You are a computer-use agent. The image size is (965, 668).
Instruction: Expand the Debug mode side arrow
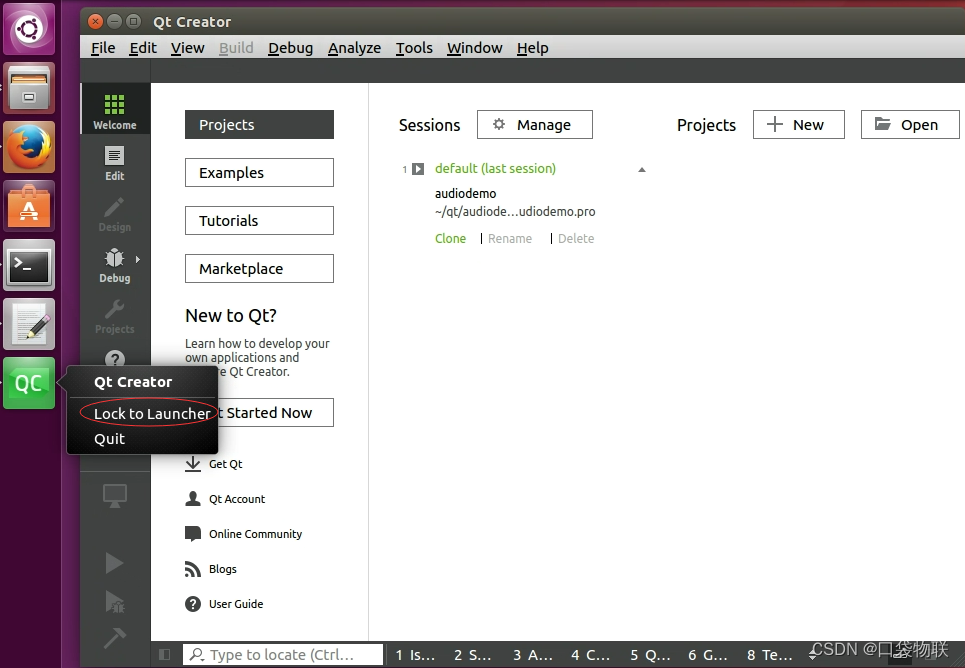pyautogui.click(x=138, y=259)
